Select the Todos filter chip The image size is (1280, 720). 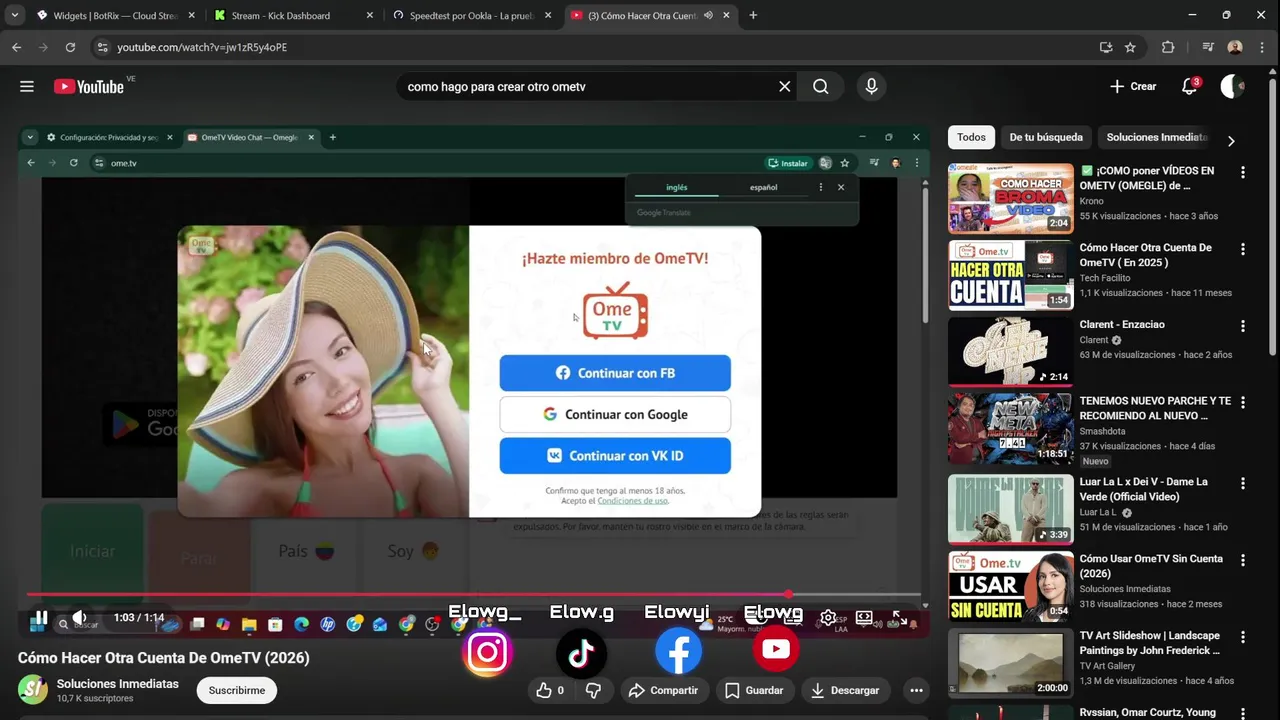point(971,137)
